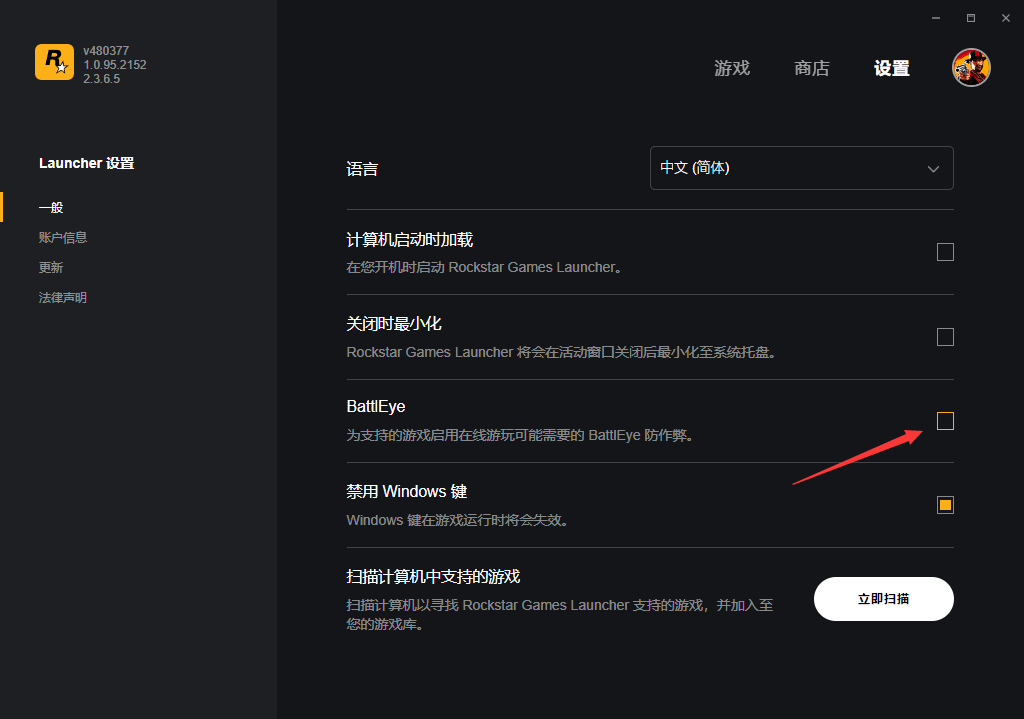Image resolution: width=1024 pixels, height=719 pixels.
Task: Click the v480377 version text
Action: pyautogui.click(x=106, y=51)
